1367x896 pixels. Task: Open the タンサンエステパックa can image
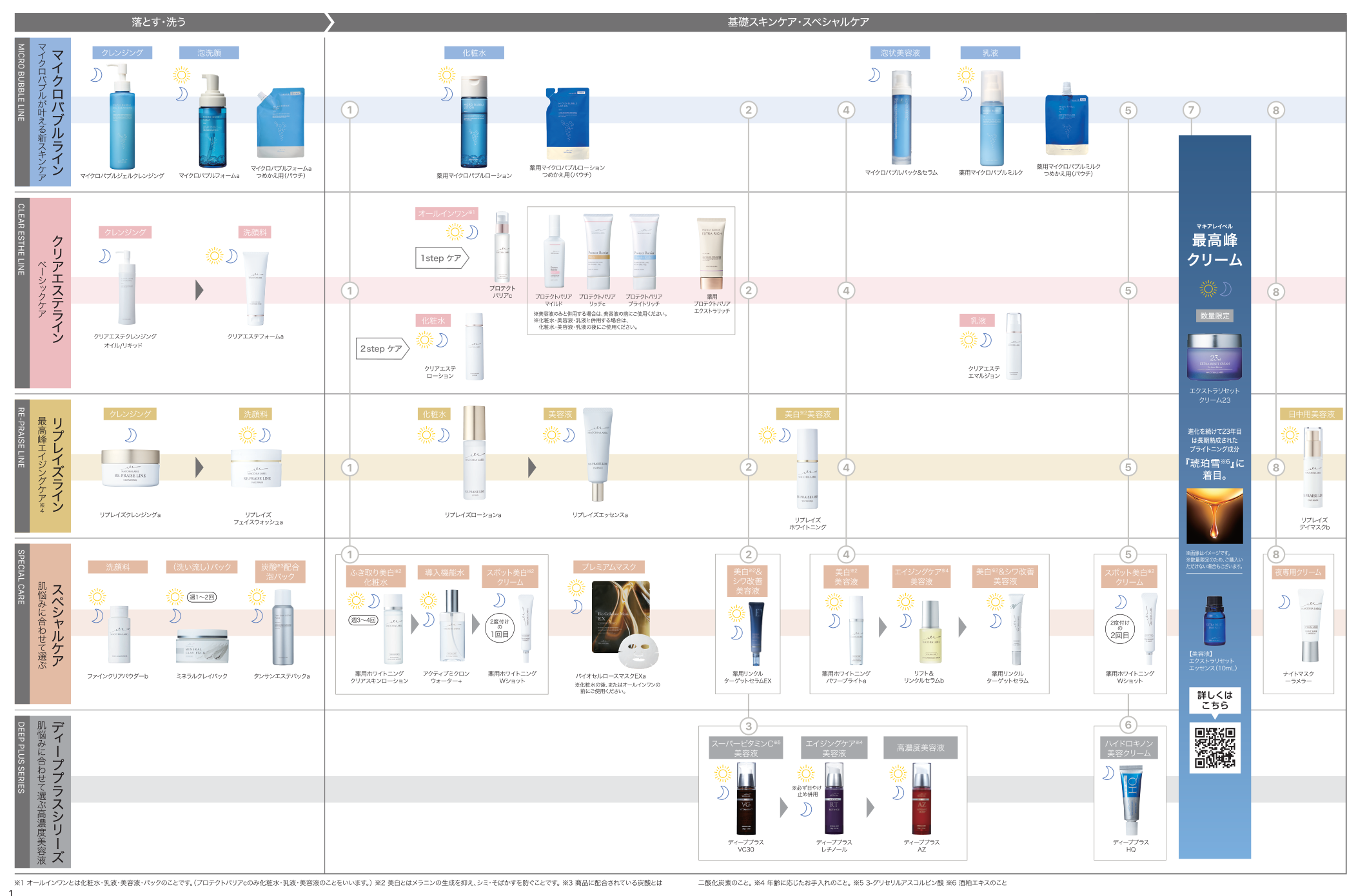click(282, 627)
